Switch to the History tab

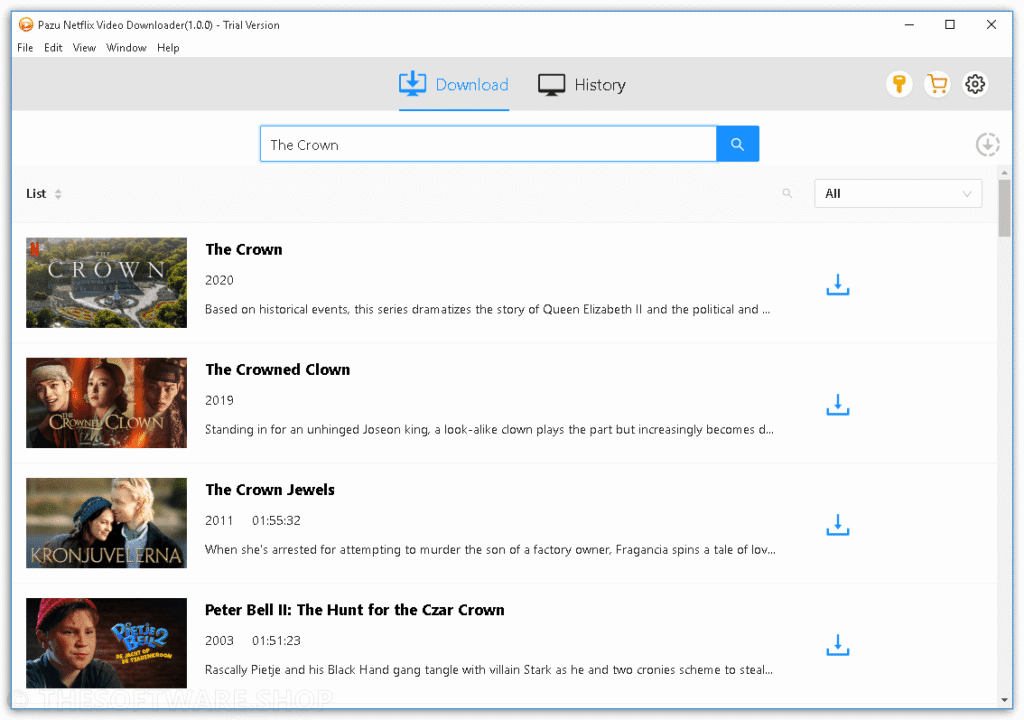click(581, 85)
